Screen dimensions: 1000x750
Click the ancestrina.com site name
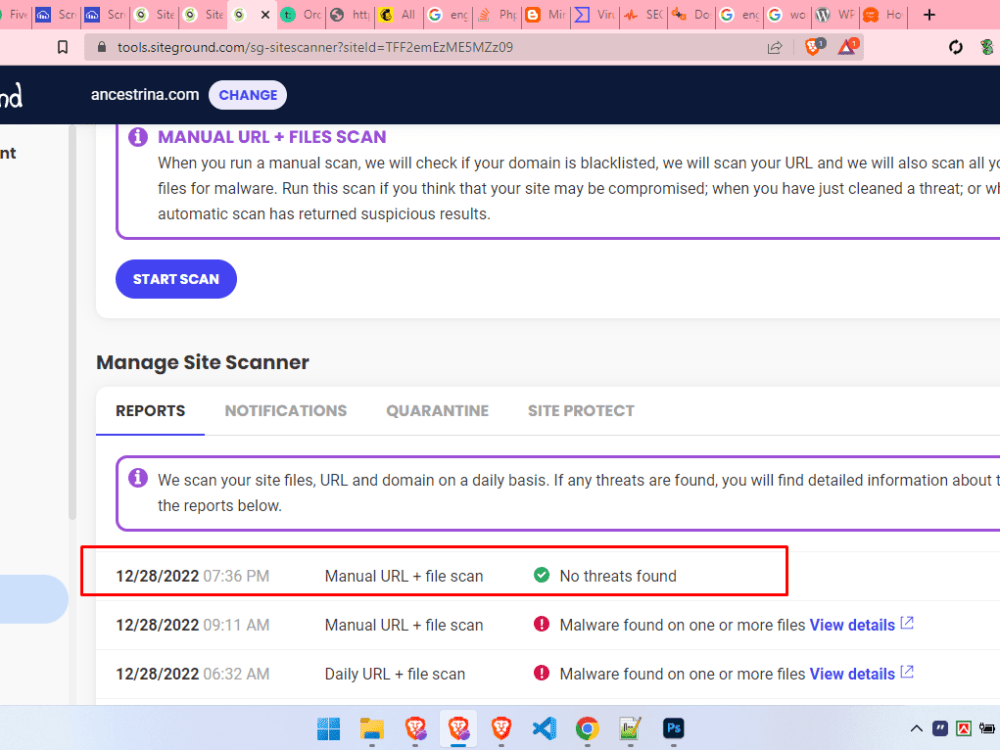pos(145,95)
